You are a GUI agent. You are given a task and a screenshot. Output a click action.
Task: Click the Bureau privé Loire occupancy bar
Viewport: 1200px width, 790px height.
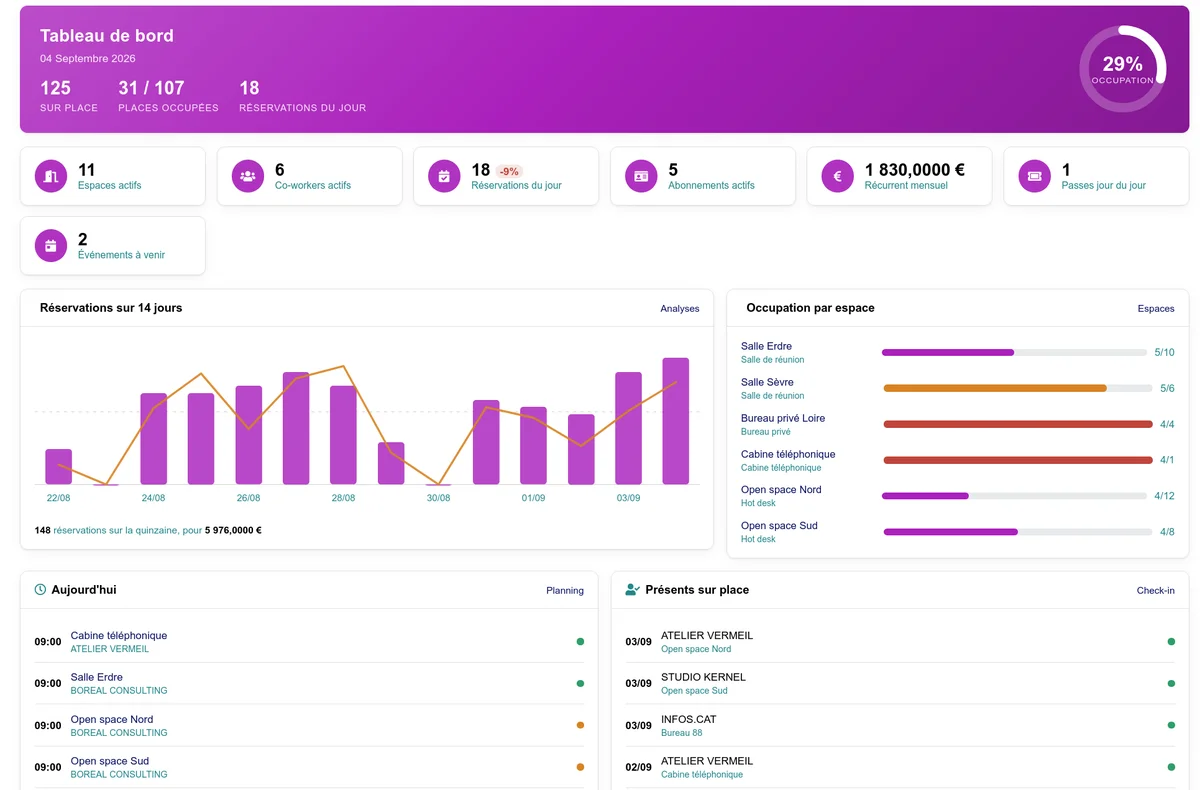(x=1018, y=424)
